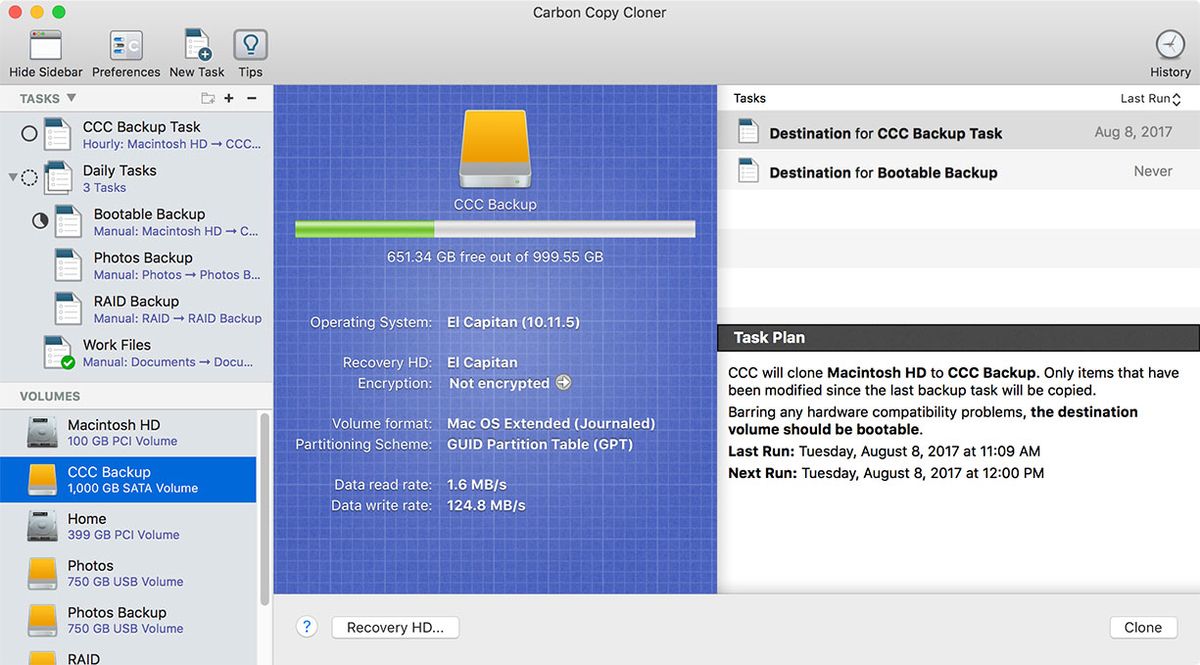Open the Tips lightbulb icon
The height and width of the screenshot is (665, 1200).
[250, 45]
